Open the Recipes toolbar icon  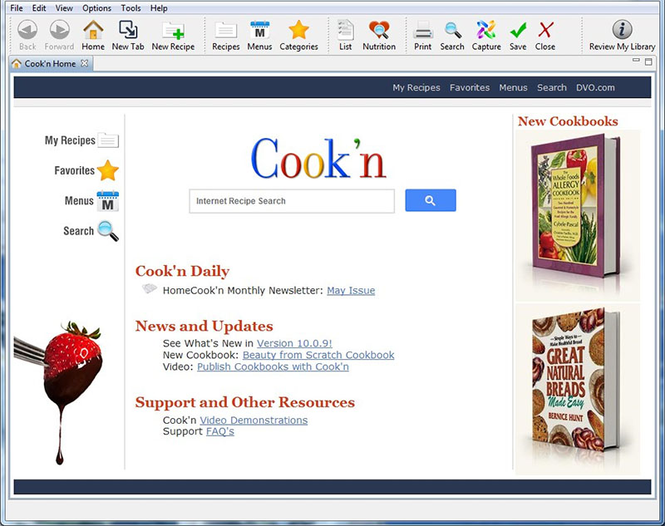click(x=226, y=31)
